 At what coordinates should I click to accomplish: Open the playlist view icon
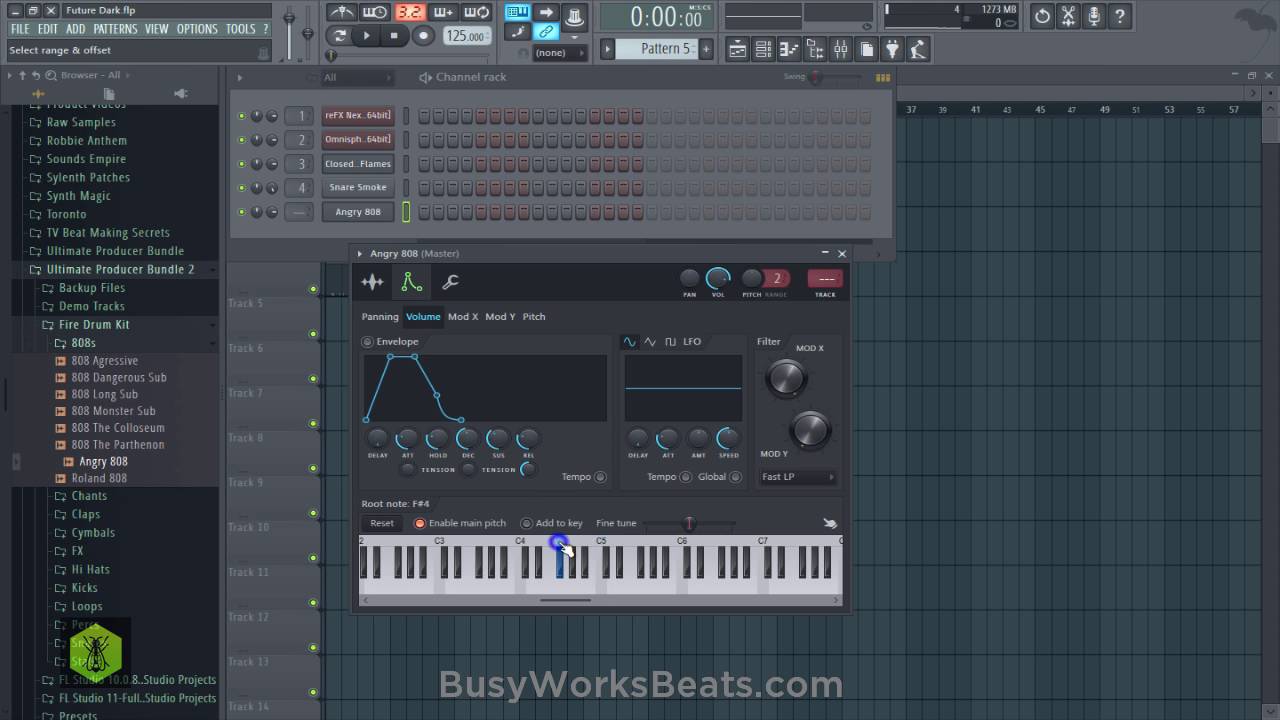click(737, 49)
